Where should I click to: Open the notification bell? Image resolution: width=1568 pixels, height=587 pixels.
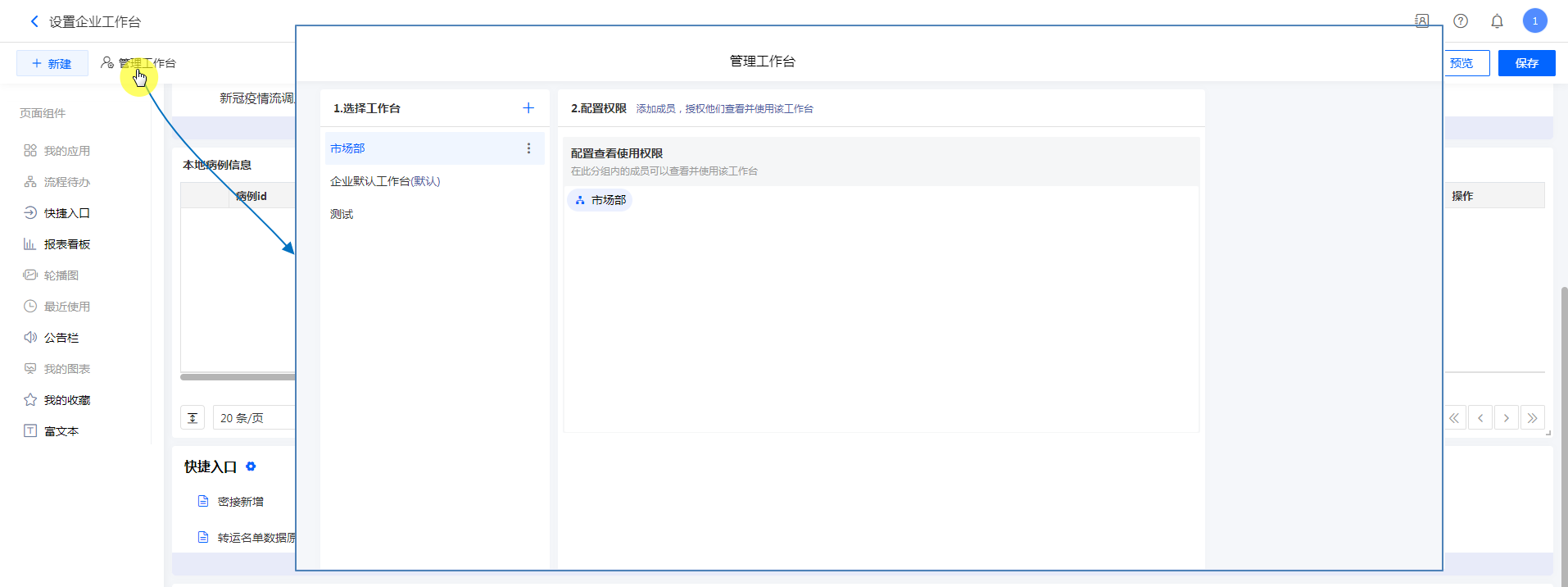(1497, 21)
